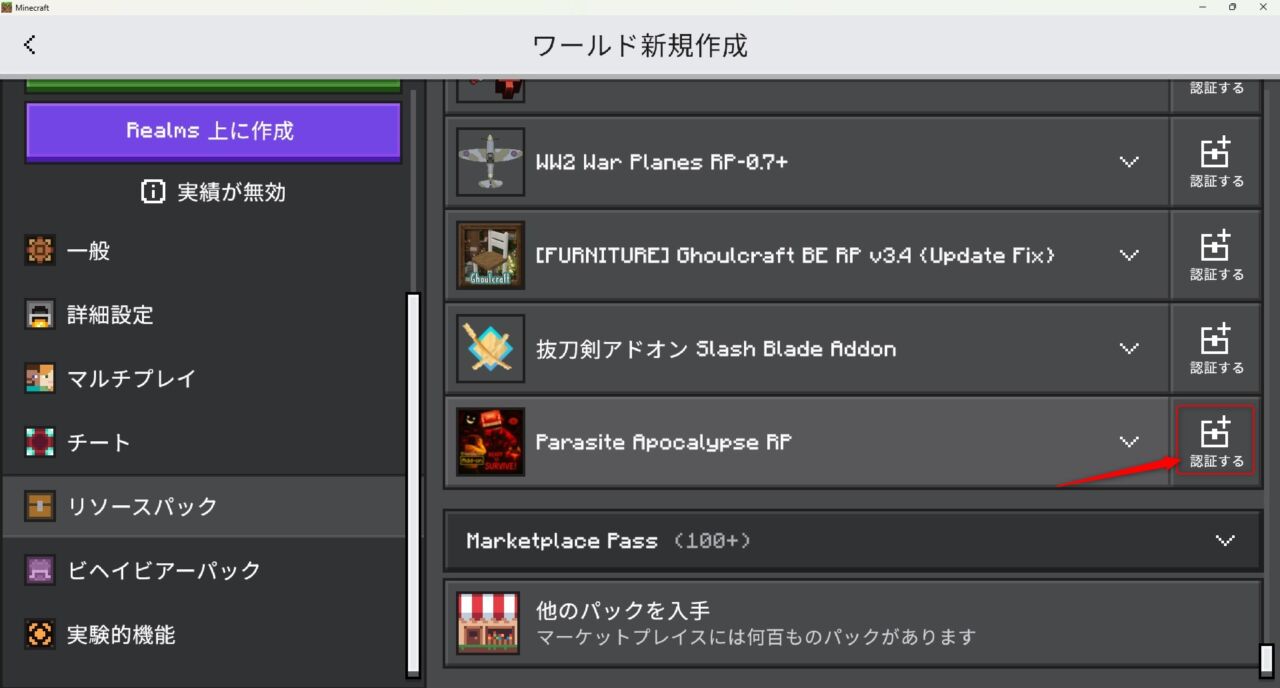The image size is (1280, 688).
Task: Select the リソースパック tab
Action: 204,506
